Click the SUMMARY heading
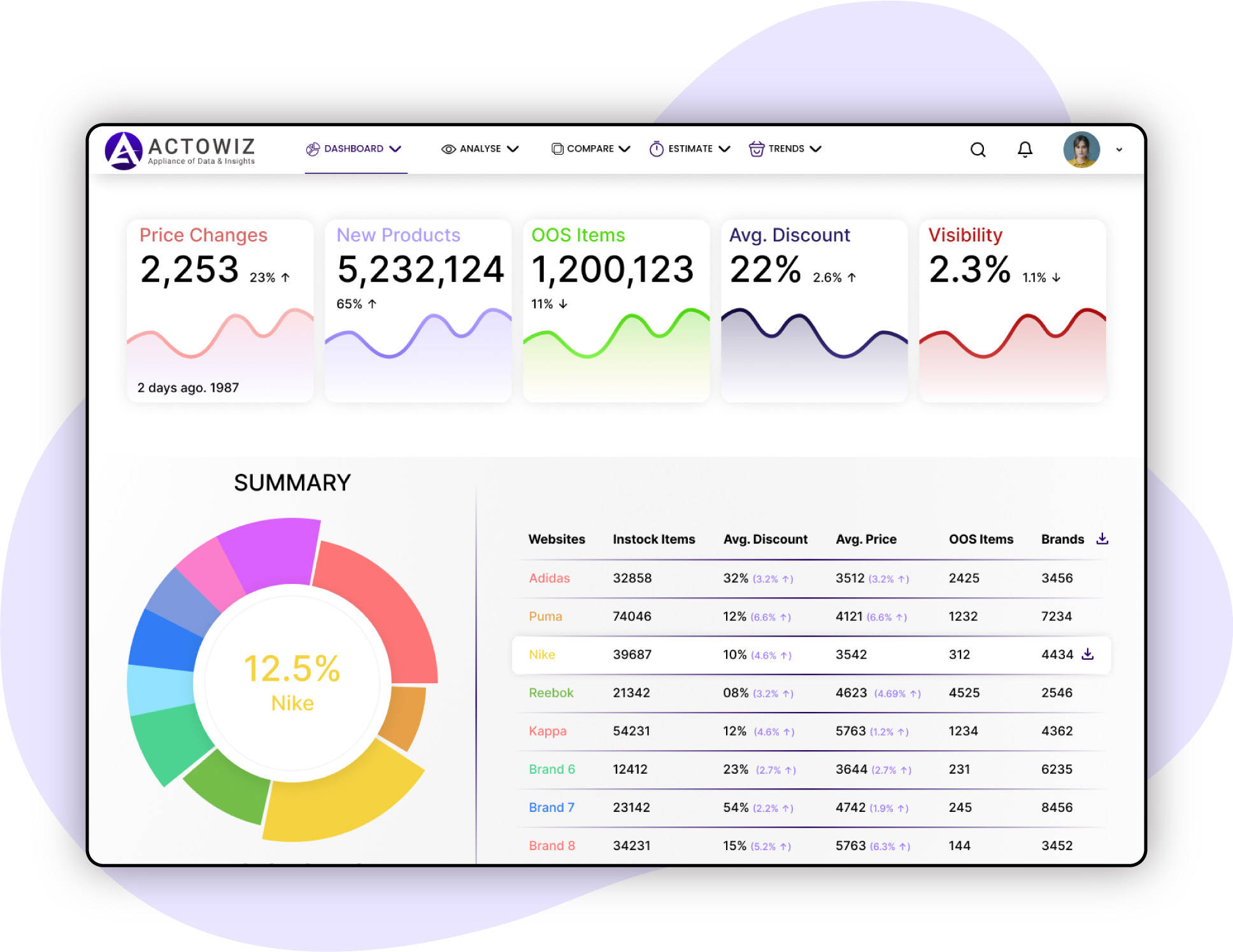 click(x=292, y=483)
